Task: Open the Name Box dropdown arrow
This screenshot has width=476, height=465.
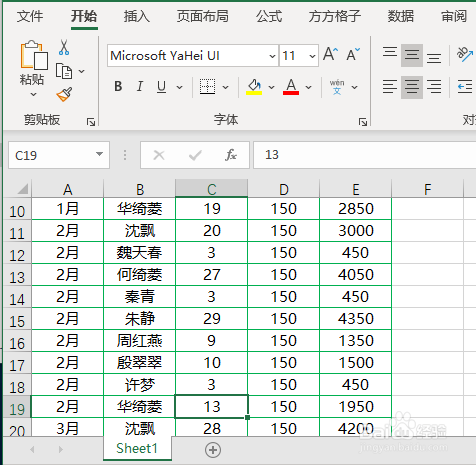Action: click(x=99, y=154)
